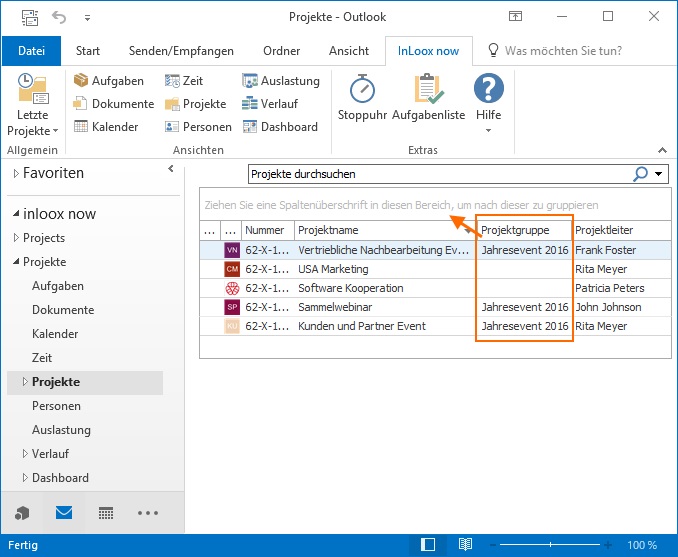Screen dimensions: 678x557
Task: Open the Datei tab
Action: click(x=32, y=51)
